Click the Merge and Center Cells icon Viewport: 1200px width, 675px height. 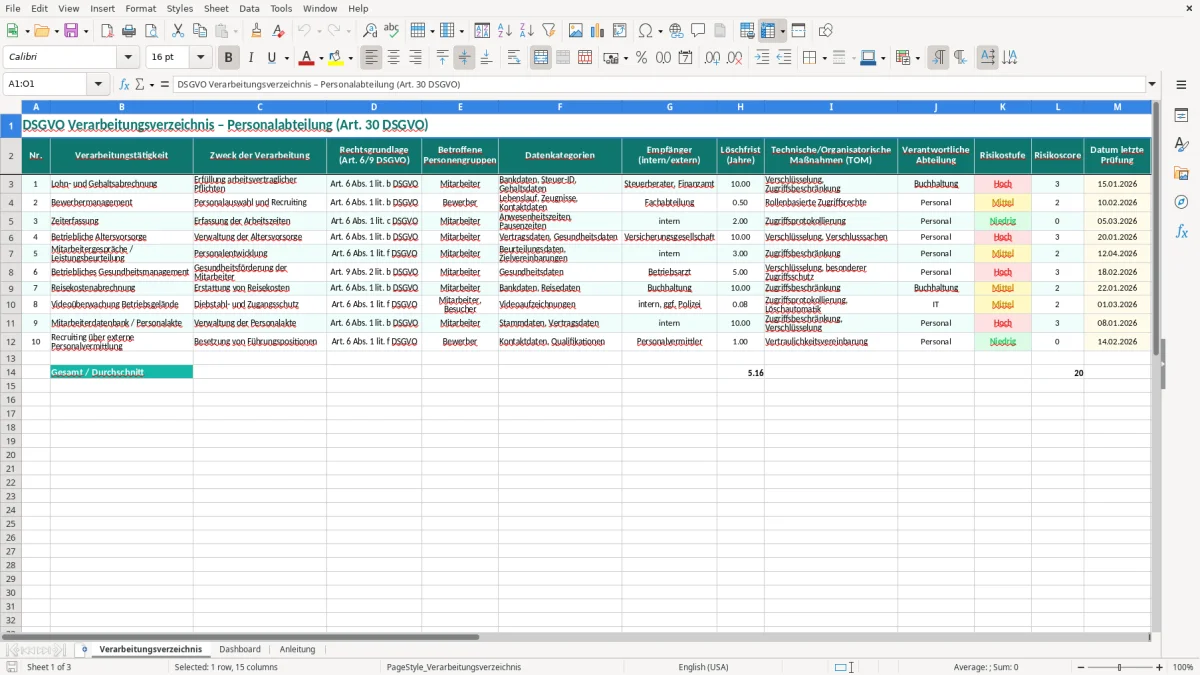541,58
